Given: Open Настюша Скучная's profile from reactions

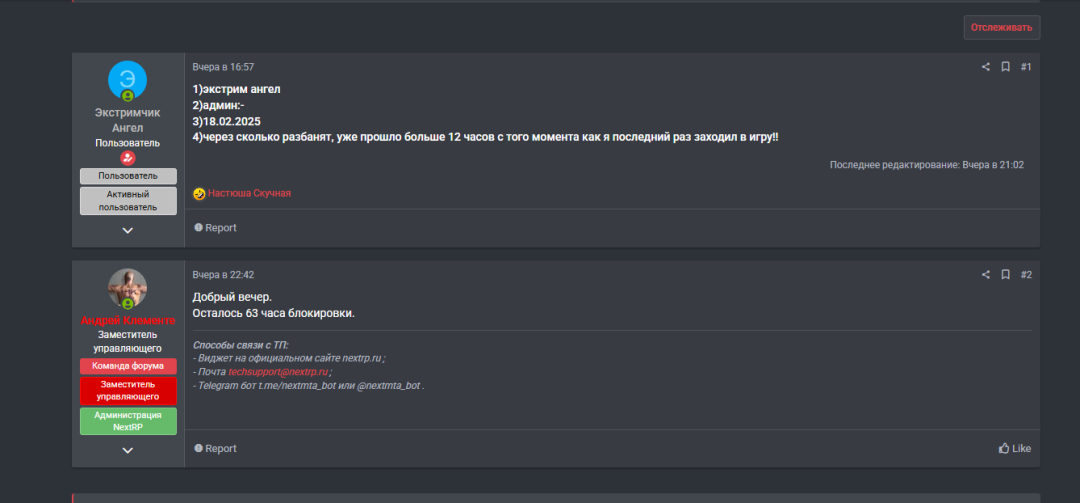Looking at the screenshot, I should click(x=249, y=193).
